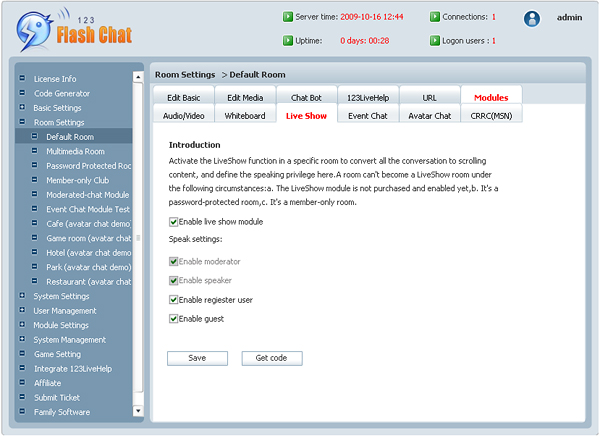Toggle the Enable speaker checkbox
This screenshot has width=600, height=436.
click(173, 281)
